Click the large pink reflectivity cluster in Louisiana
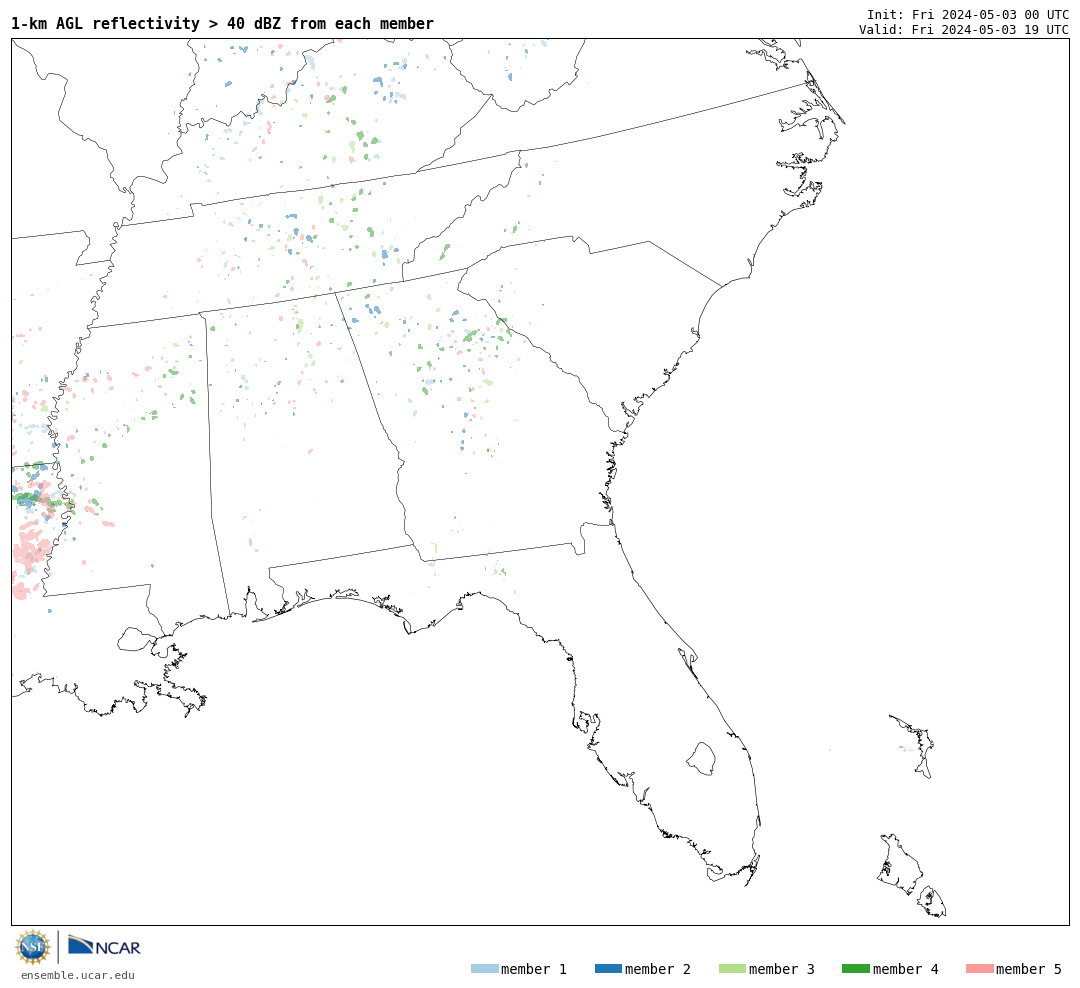The image size is (1080, 988). tap(30, 551)
